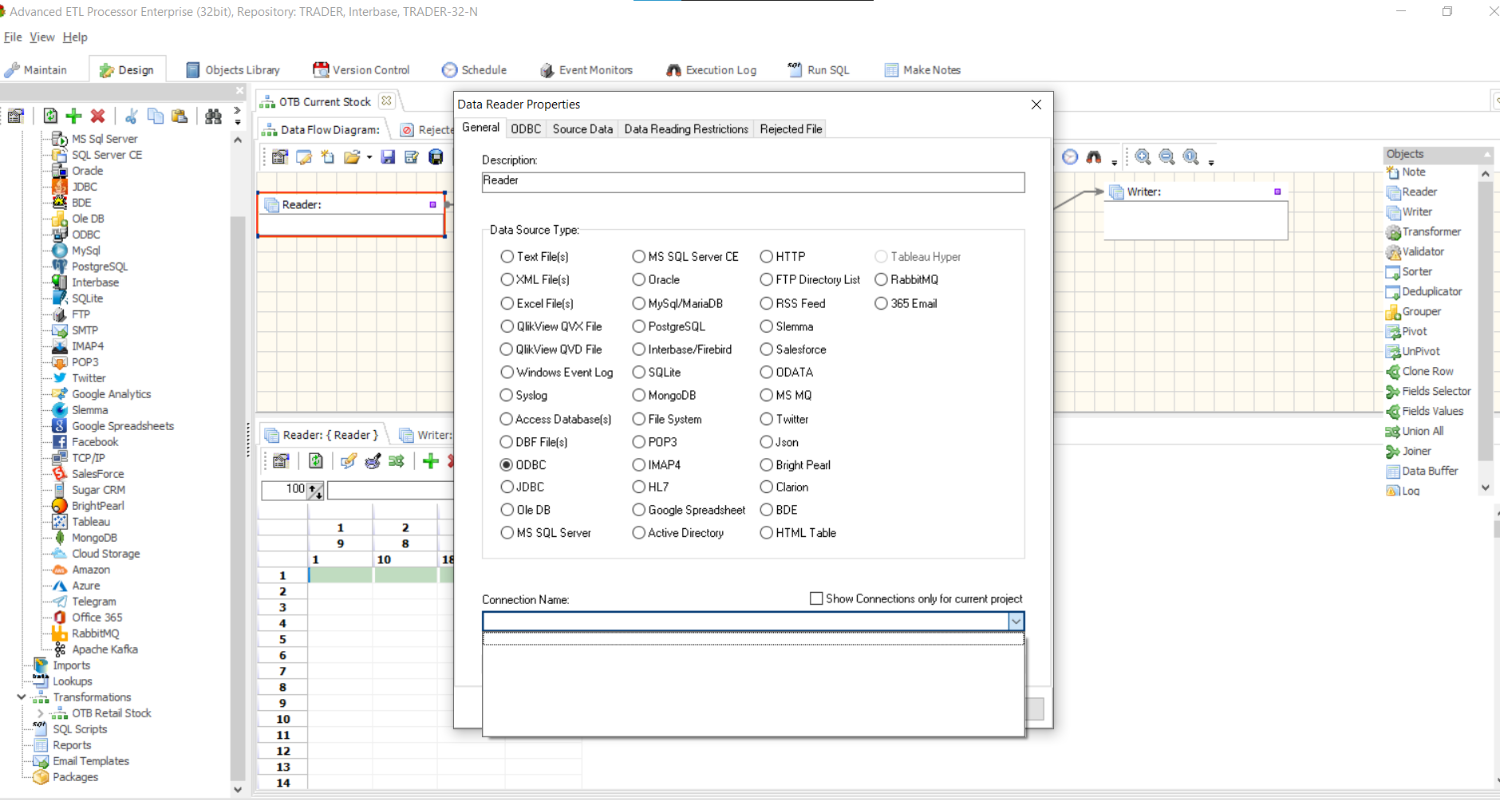The width and height of the screenshot is (1500, 800).
Task: Switch to the ODBC tab in dialog
Action: 526,129
